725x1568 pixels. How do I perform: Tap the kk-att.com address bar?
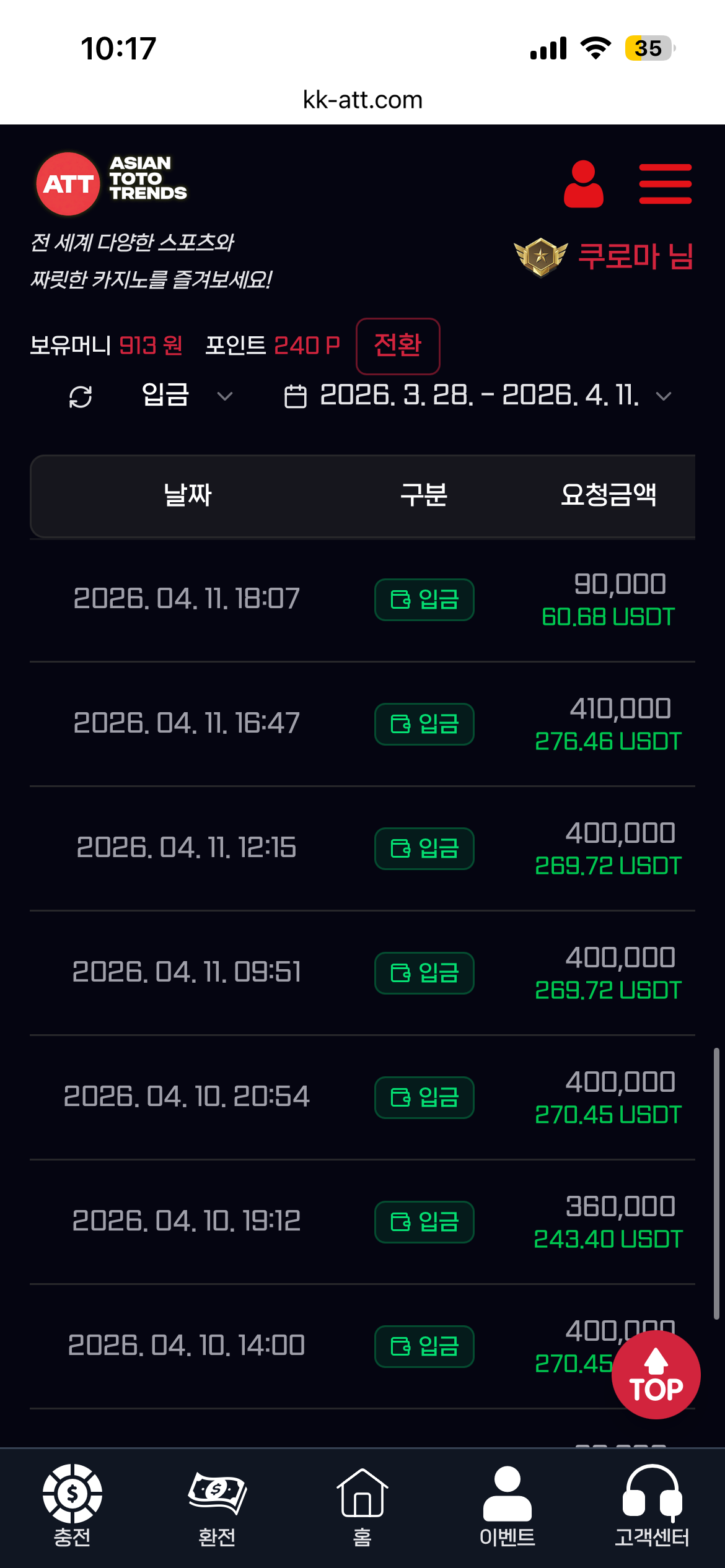point(362,100)
